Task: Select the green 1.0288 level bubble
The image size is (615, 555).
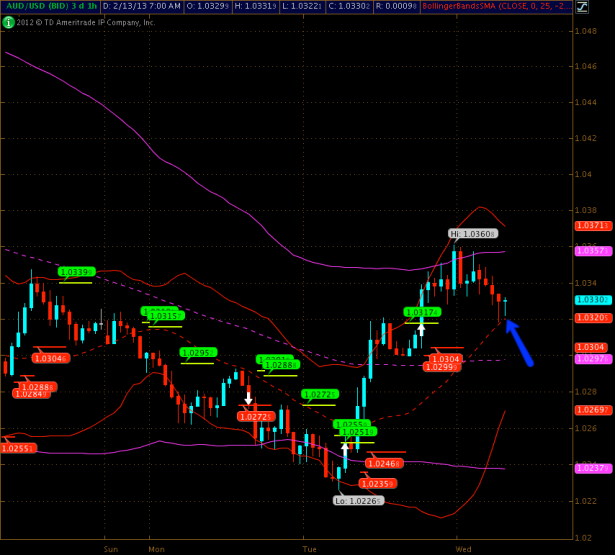Action: tap(281, 365)
